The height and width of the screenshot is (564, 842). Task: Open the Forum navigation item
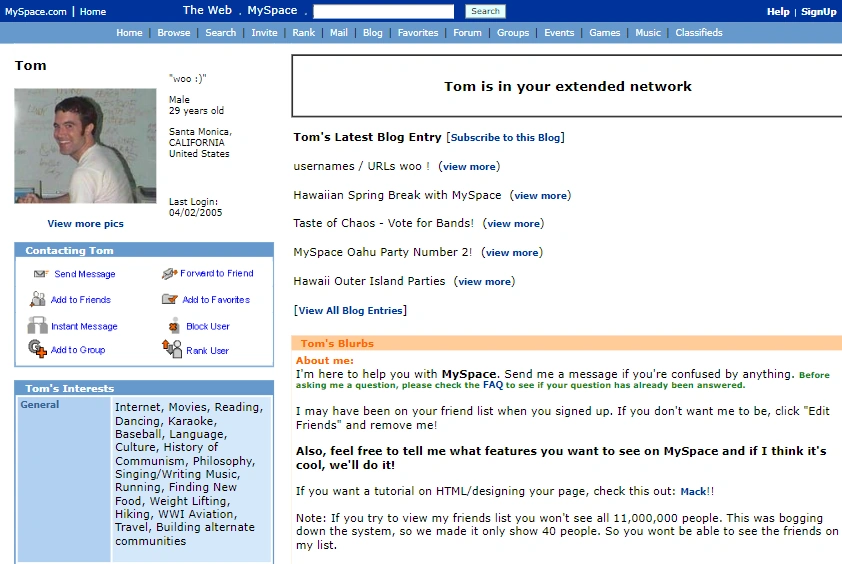point(467,33)
